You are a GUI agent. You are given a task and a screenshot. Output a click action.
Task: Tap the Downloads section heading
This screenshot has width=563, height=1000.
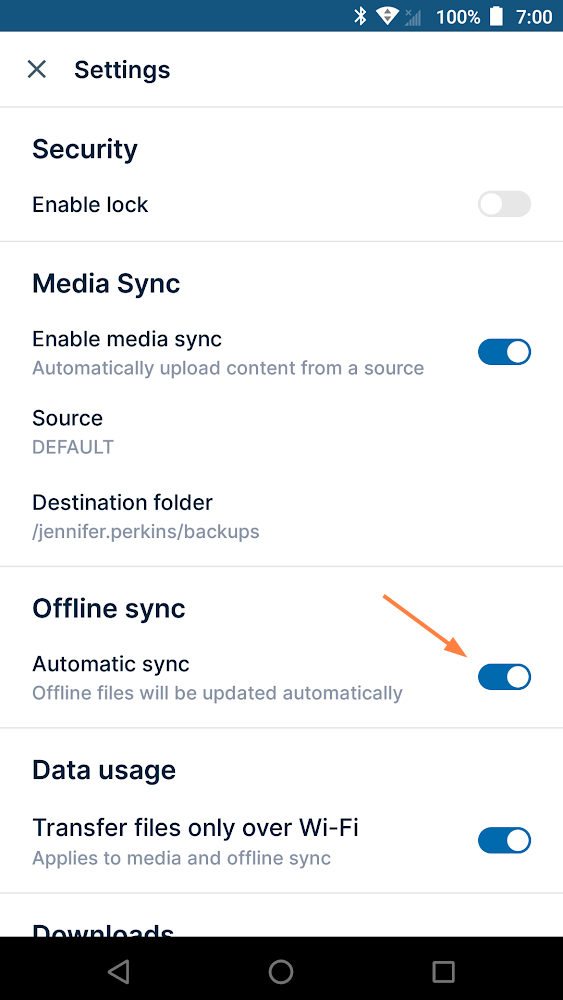tap(103, 929)
